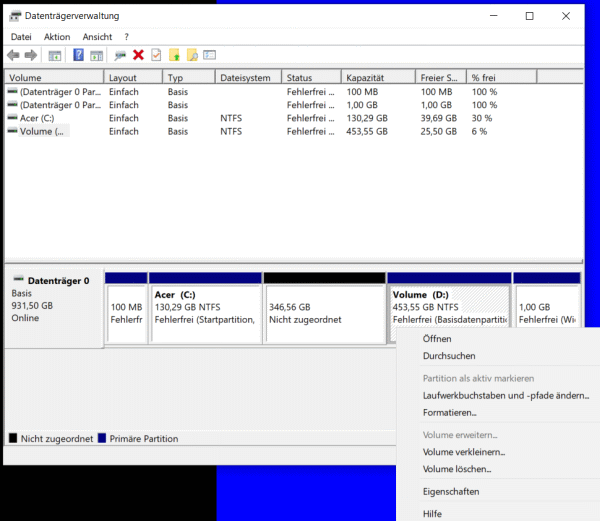Sort by the Kapazität column header
This screenshot has width=600, height=521.
coord(378,77)
